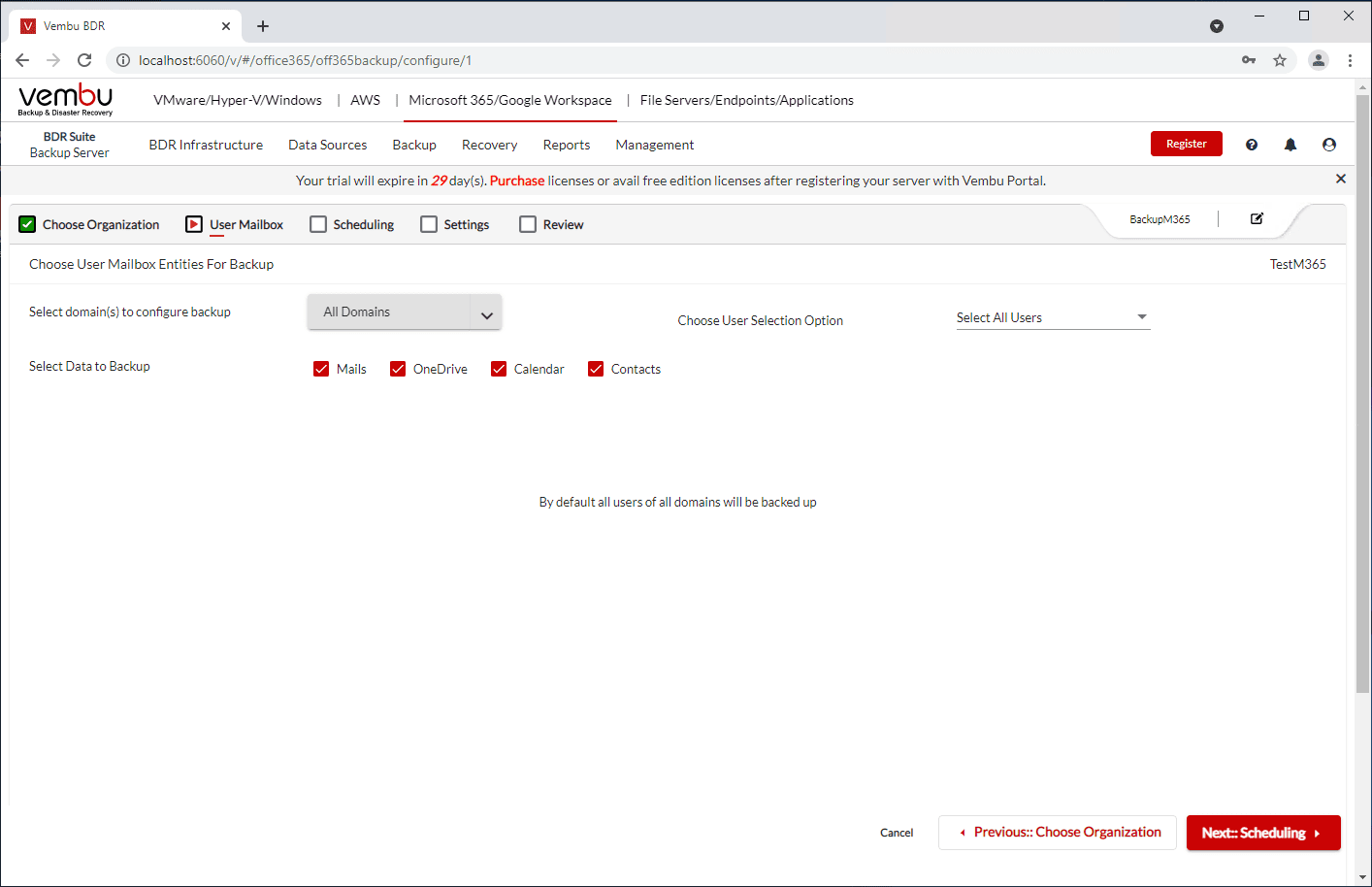Click the TestM365 organization name

pyautogui.click(x=1298, y=264)
